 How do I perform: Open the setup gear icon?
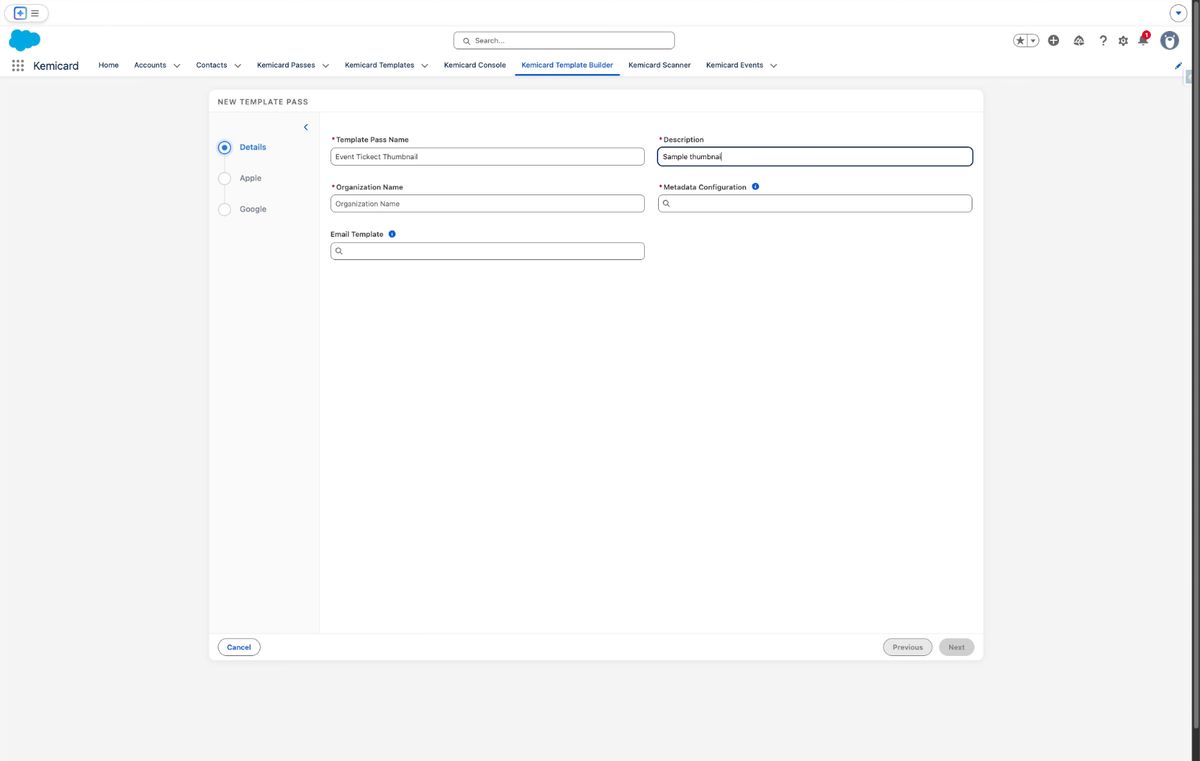pos(1123,40)
